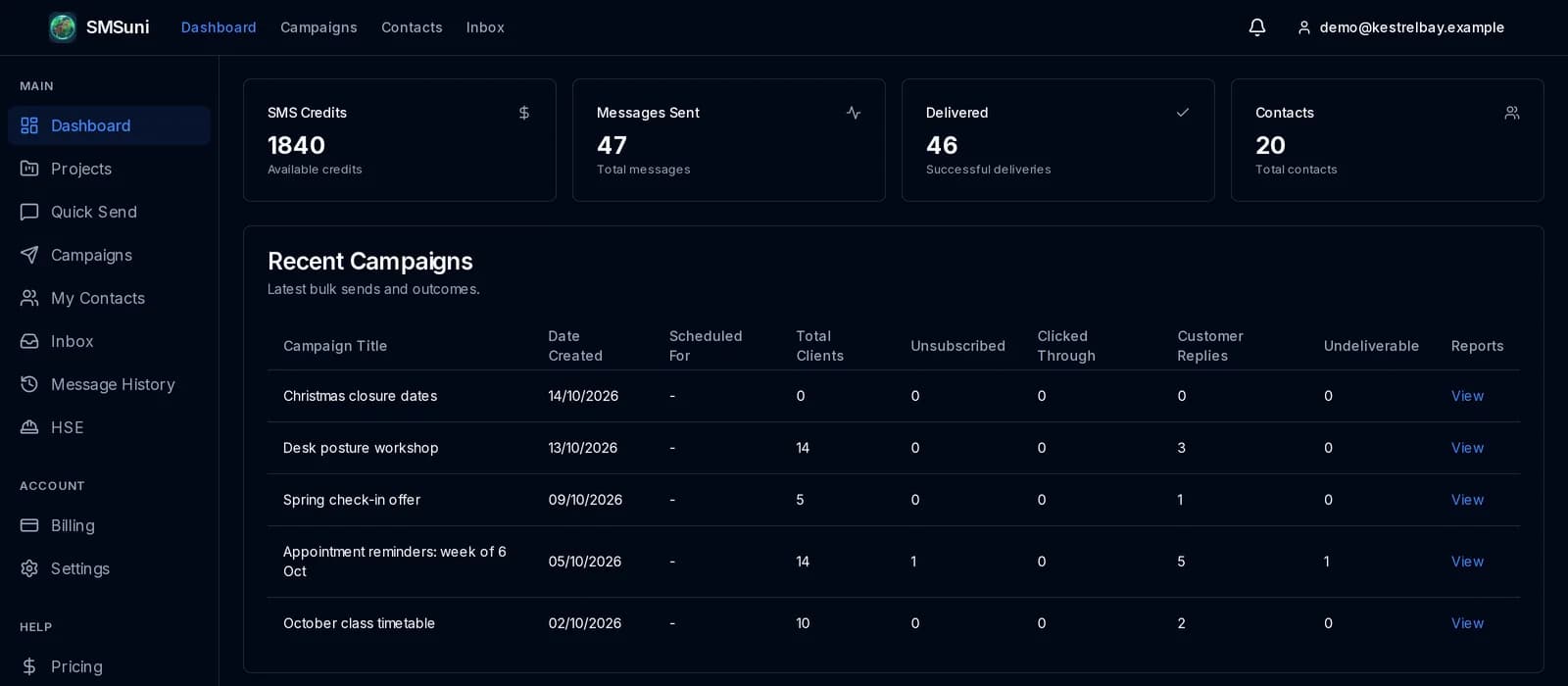Click the 46 successful deliveries value

pyautogui.click(x=942, y=145)
